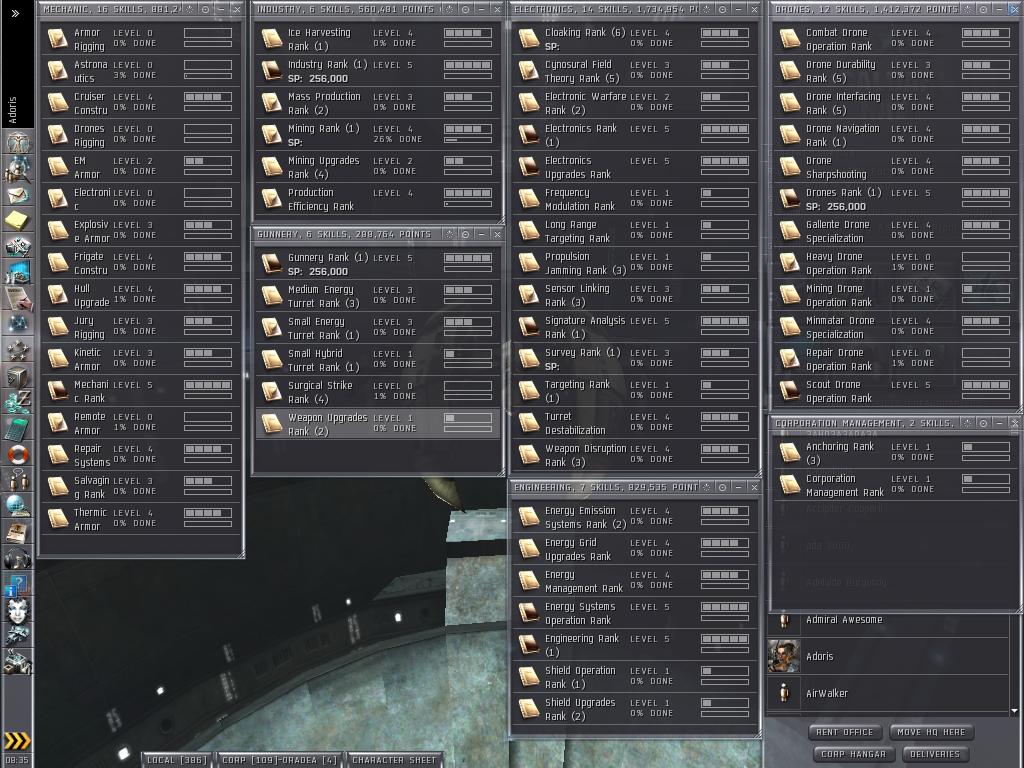Click the 08:35 clock in sidebar
The height and width of the screenshot is (768, 1024).
tap(17, 760)
